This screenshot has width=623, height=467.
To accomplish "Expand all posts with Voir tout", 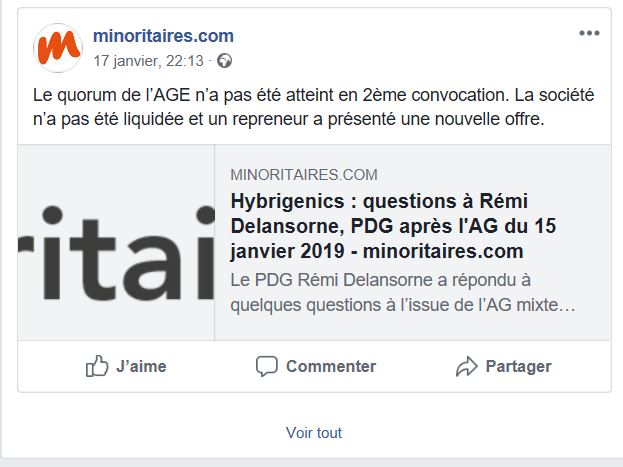I will [x=314, y=432].
